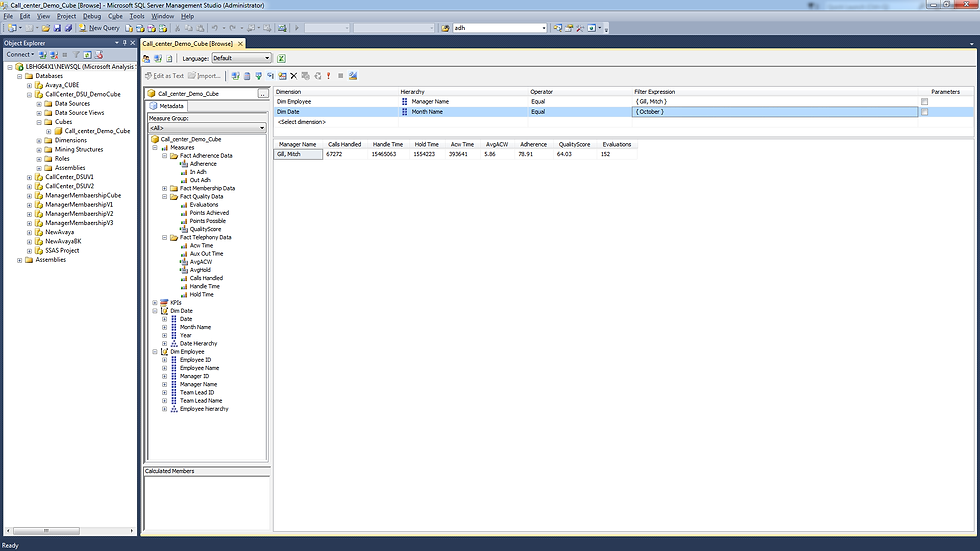The image size is (980, 551).
Task: Click the Design Mode icon in query toolbar
Action: pyautogui.click(x=353, y=76)
